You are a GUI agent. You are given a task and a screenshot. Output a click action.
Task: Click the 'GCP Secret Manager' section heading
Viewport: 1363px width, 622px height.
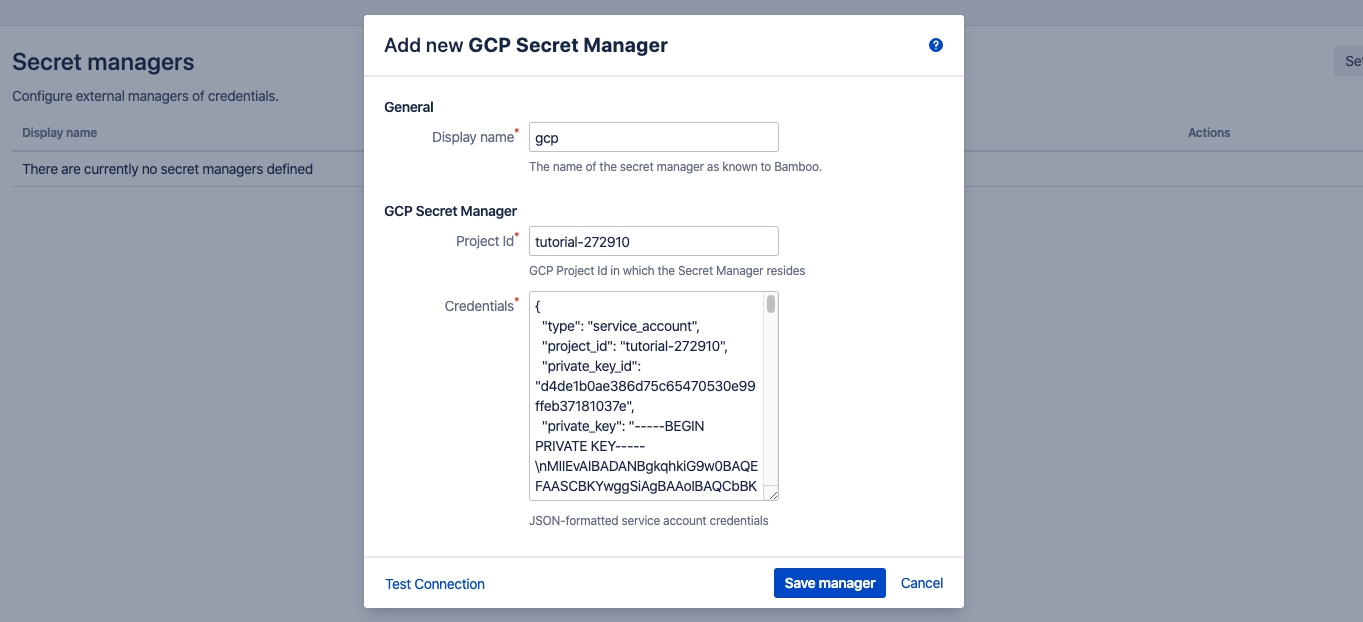point(451,211)
